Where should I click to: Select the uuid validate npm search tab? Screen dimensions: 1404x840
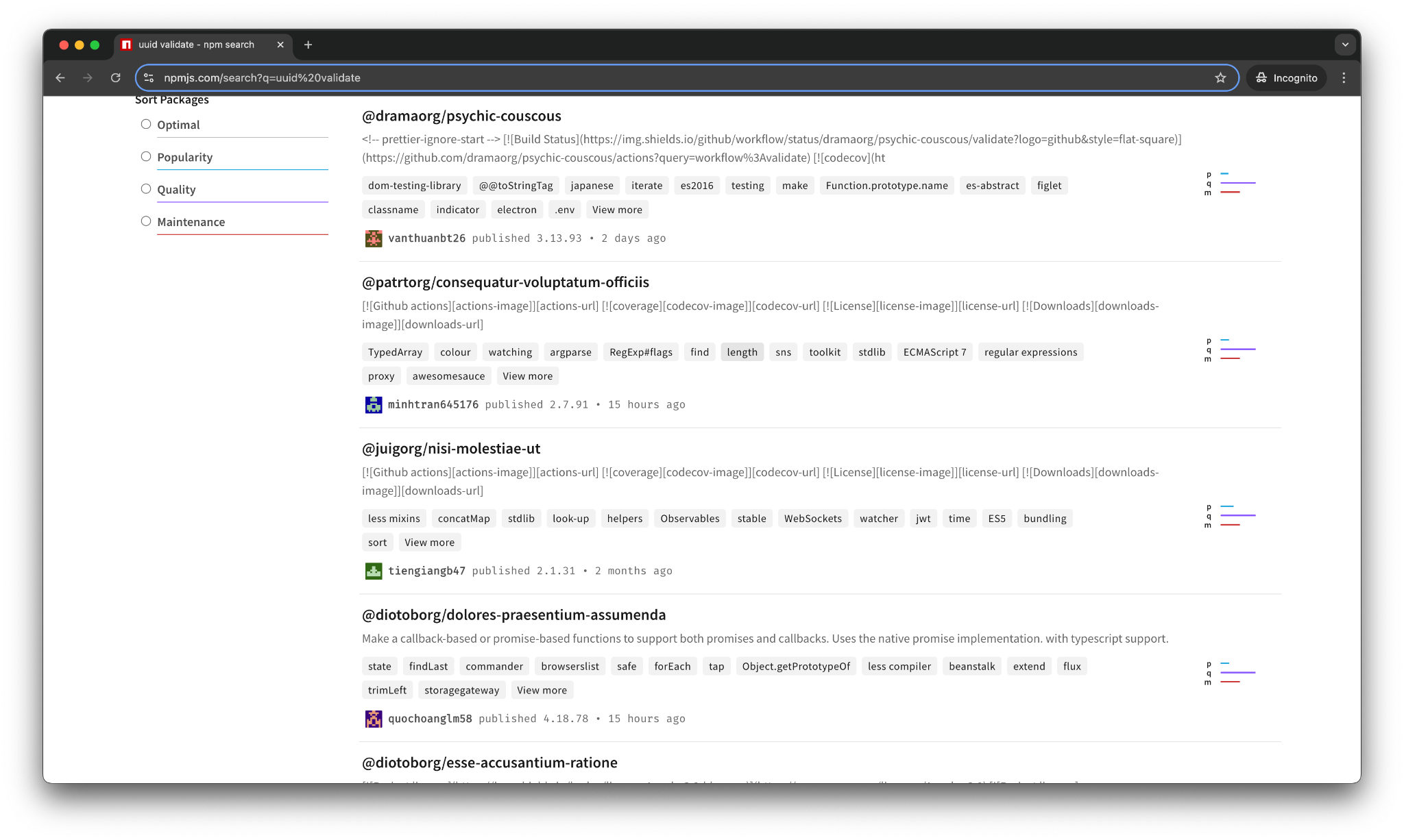(x=195, y=44)
